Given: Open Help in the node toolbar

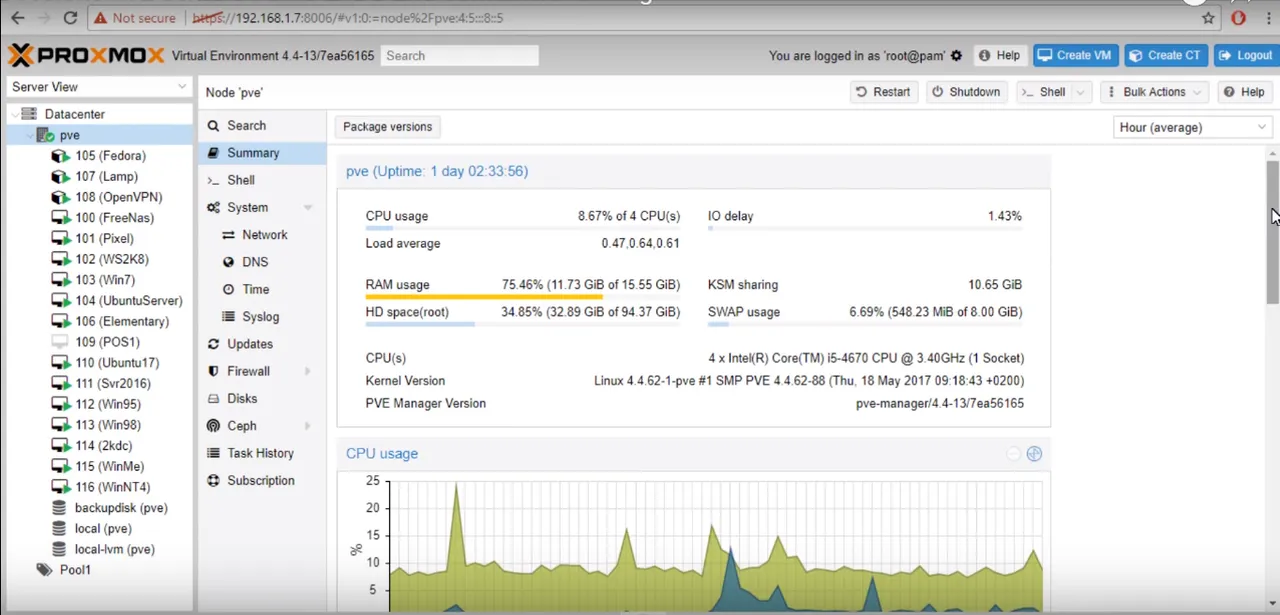Looking at the screenshot, I should point(1244,92).
